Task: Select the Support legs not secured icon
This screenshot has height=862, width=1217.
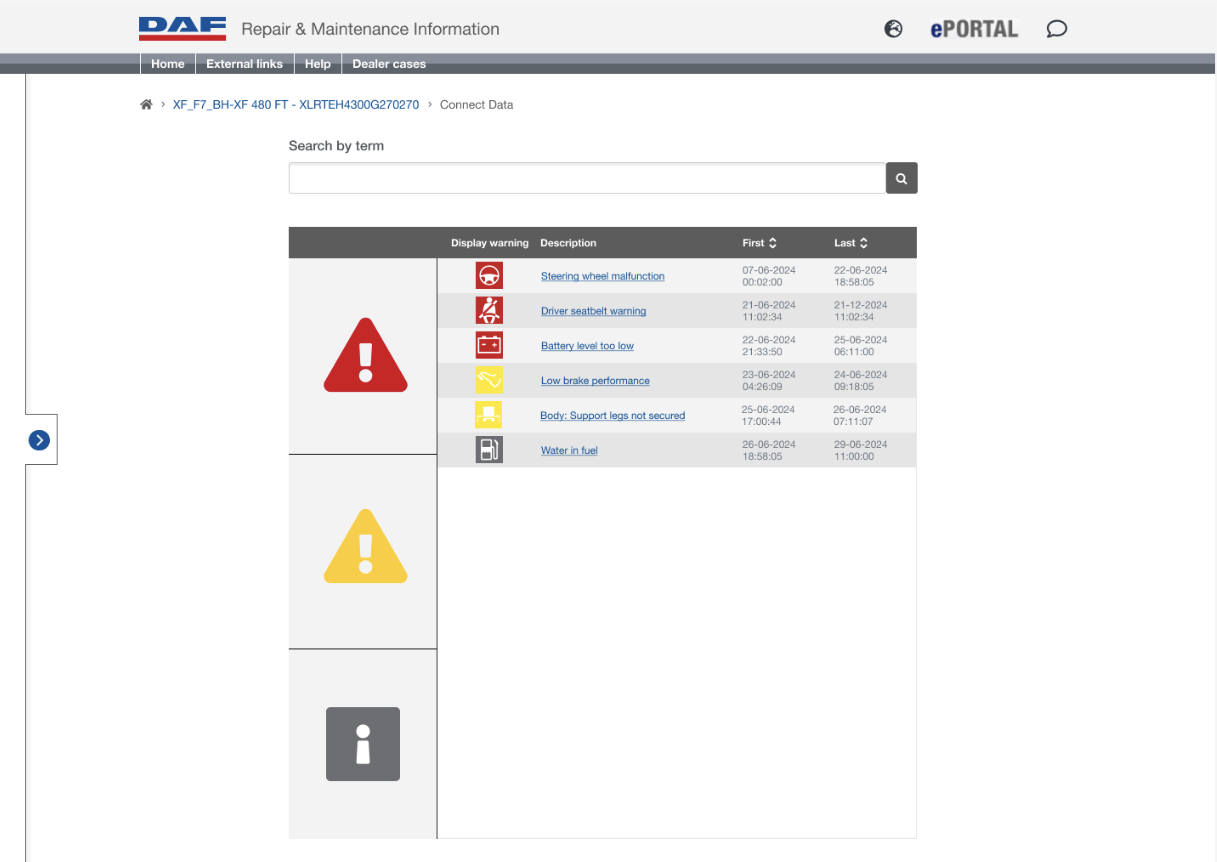Action: tap(489, 414)
